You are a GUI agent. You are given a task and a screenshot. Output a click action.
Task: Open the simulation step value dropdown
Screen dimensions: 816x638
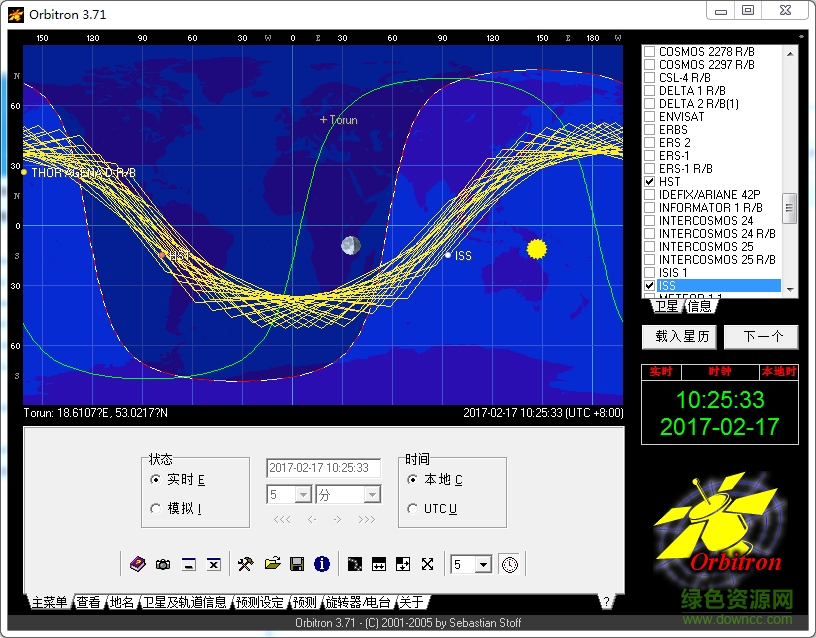point(288,494)
